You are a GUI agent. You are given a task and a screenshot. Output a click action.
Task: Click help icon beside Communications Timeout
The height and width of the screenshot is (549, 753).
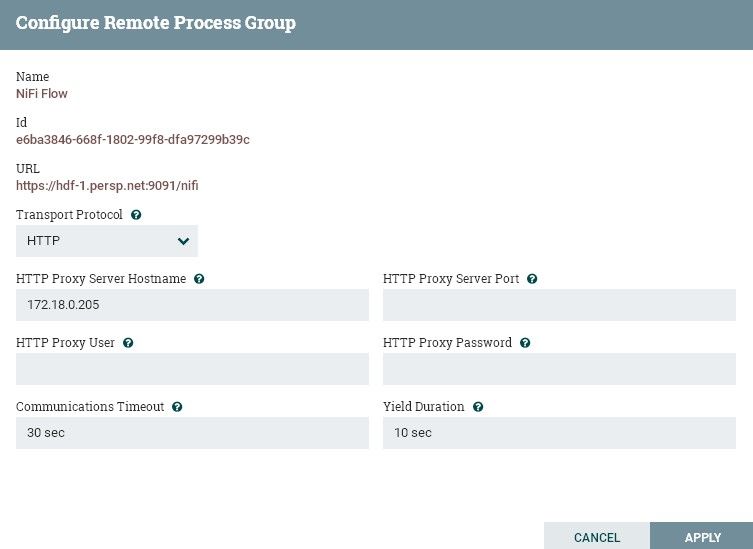coord(177,407)
